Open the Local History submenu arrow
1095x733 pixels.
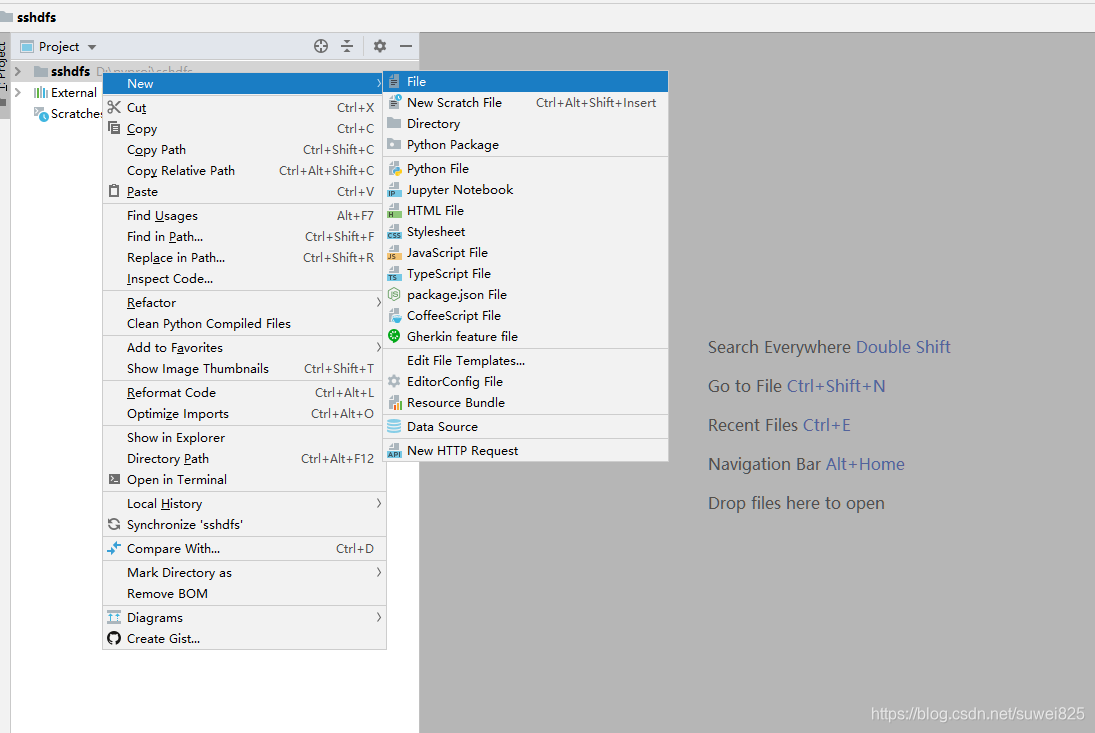click(379, 503)
